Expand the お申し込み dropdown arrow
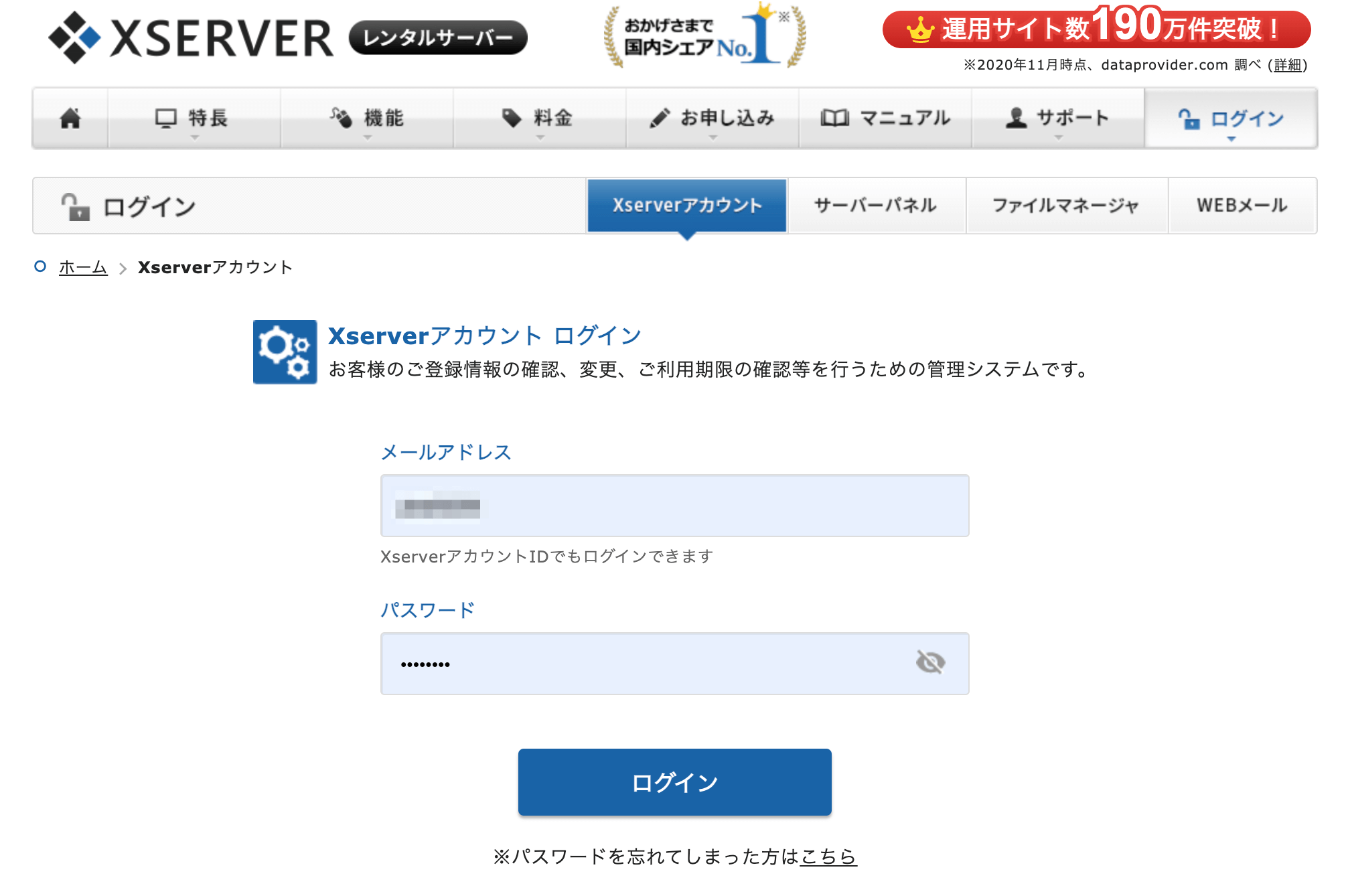The image size is (1346, 896). (713, 138)
